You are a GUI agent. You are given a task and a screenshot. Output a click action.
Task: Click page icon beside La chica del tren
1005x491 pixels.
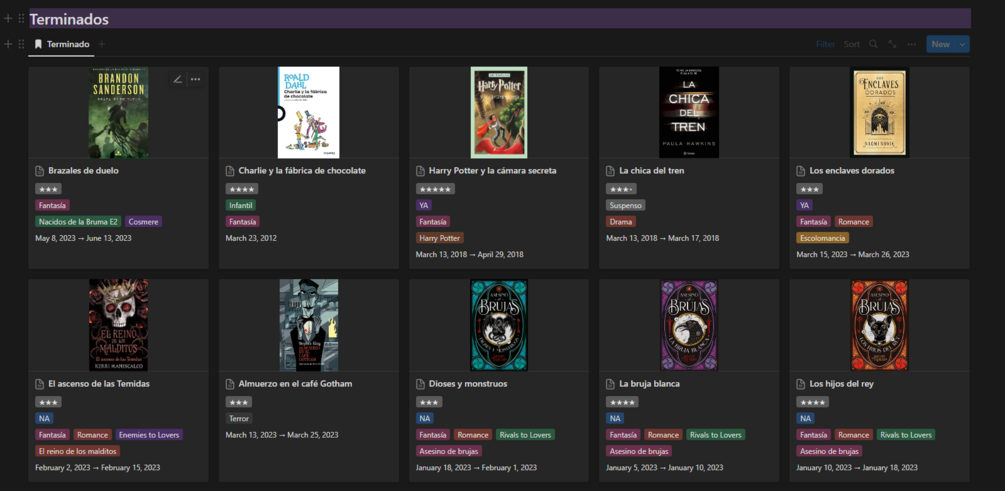[x=611, y=171]
